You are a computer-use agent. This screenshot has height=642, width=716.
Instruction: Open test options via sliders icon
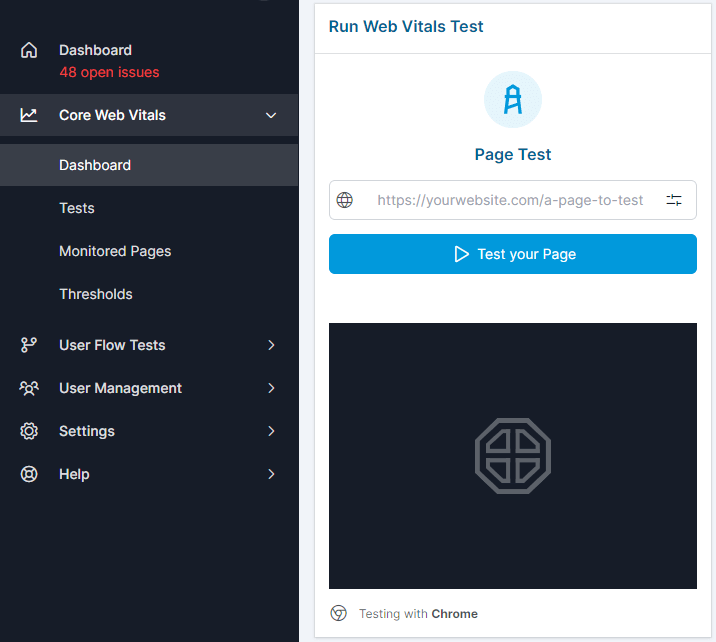(674, 200)
